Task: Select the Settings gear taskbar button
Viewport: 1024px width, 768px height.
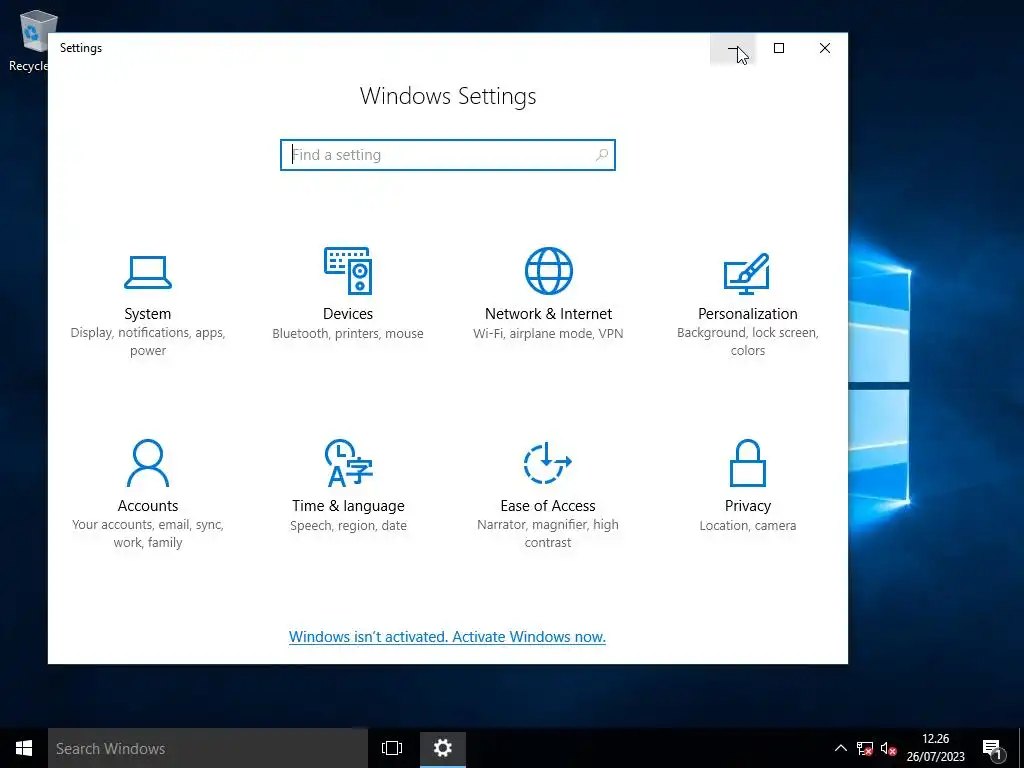Action: (x=443, y=748)
